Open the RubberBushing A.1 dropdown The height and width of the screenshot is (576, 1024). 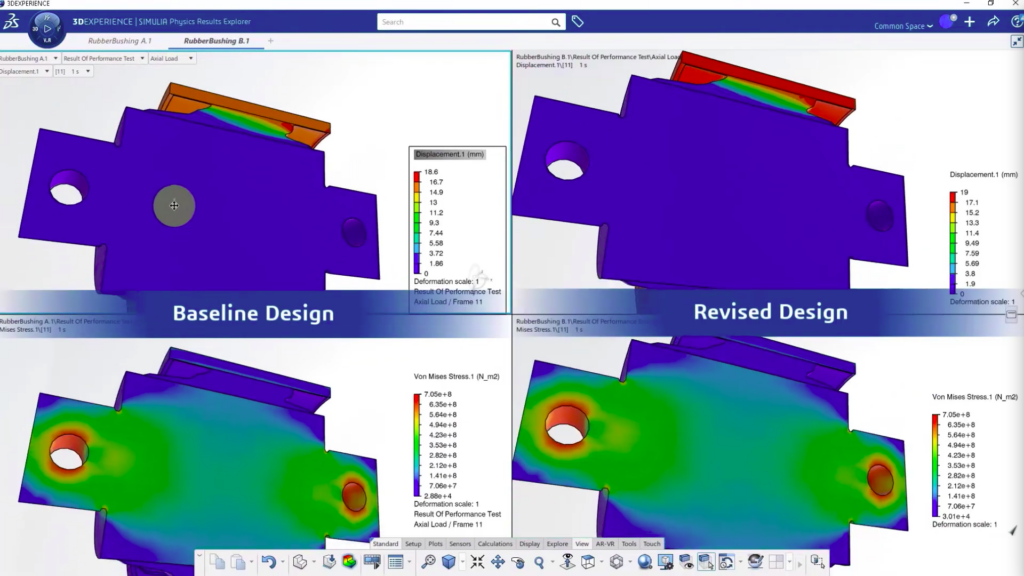click(x=30, y=58)
